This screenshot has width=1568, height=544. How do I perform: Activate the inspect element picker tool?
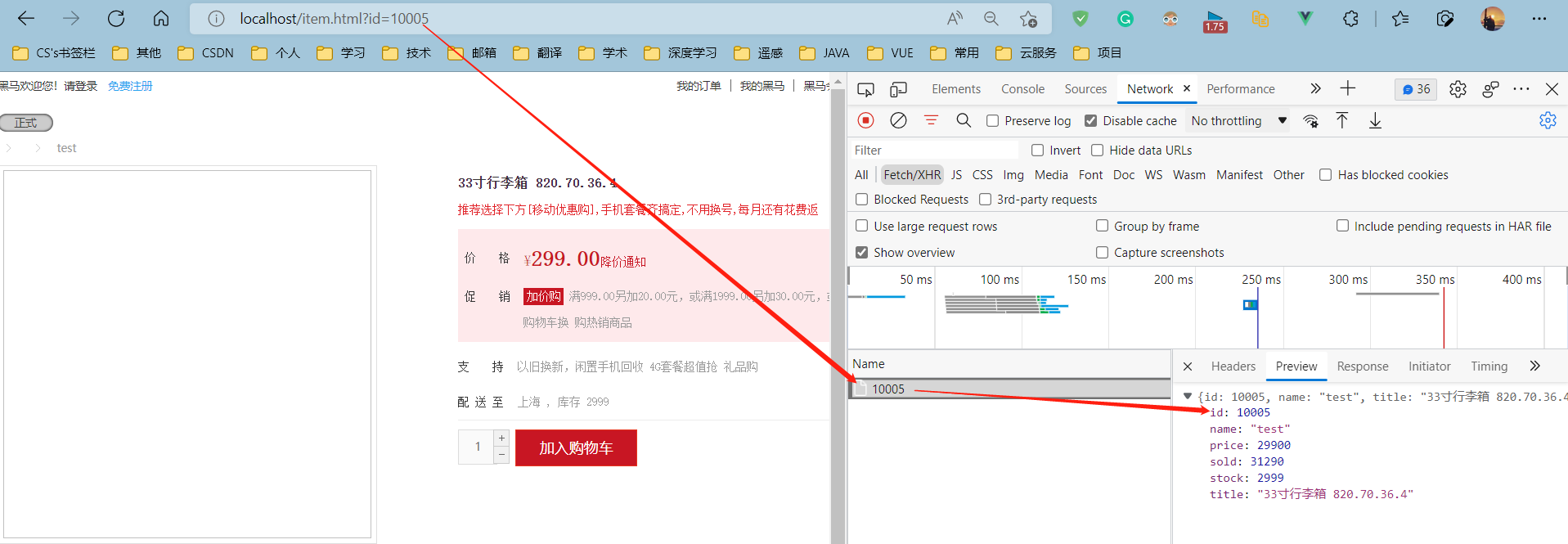click(865, 89)
